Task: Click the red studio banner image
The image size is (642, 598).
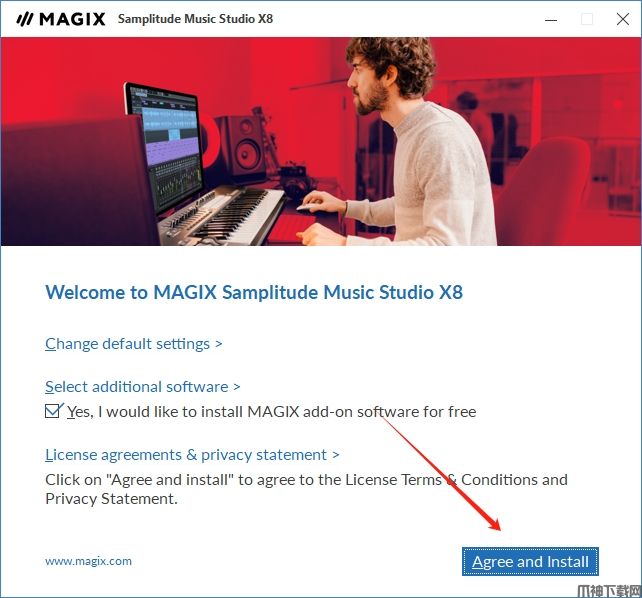Action: pos(321,142)
